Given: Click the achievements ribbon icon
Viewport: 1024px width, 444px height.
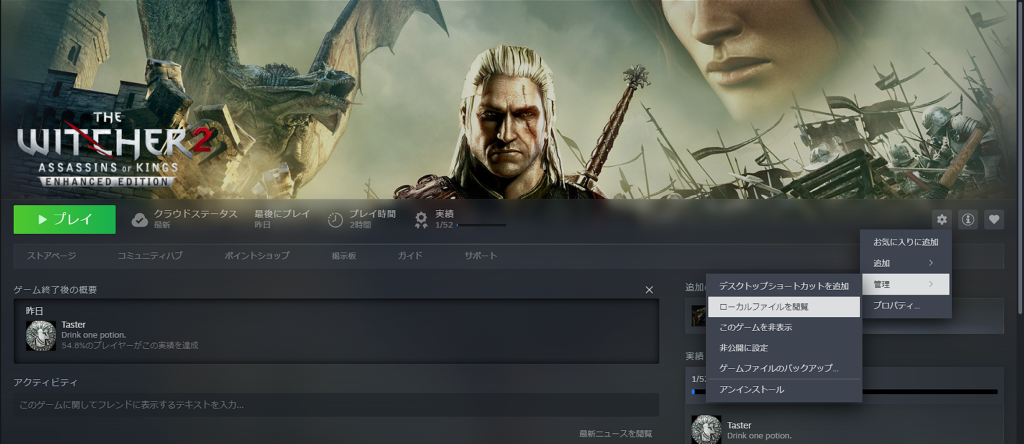Looking at the screenshot, I should 421,220.
